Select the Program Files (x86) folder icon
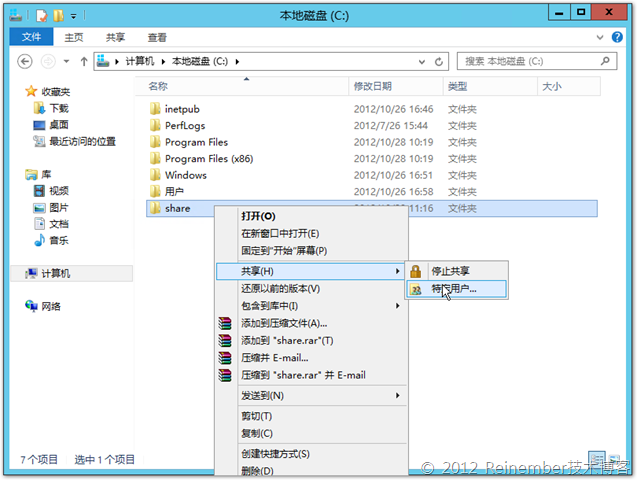The width and height of the screenshot is (637, 480). [x=155, y=158]
